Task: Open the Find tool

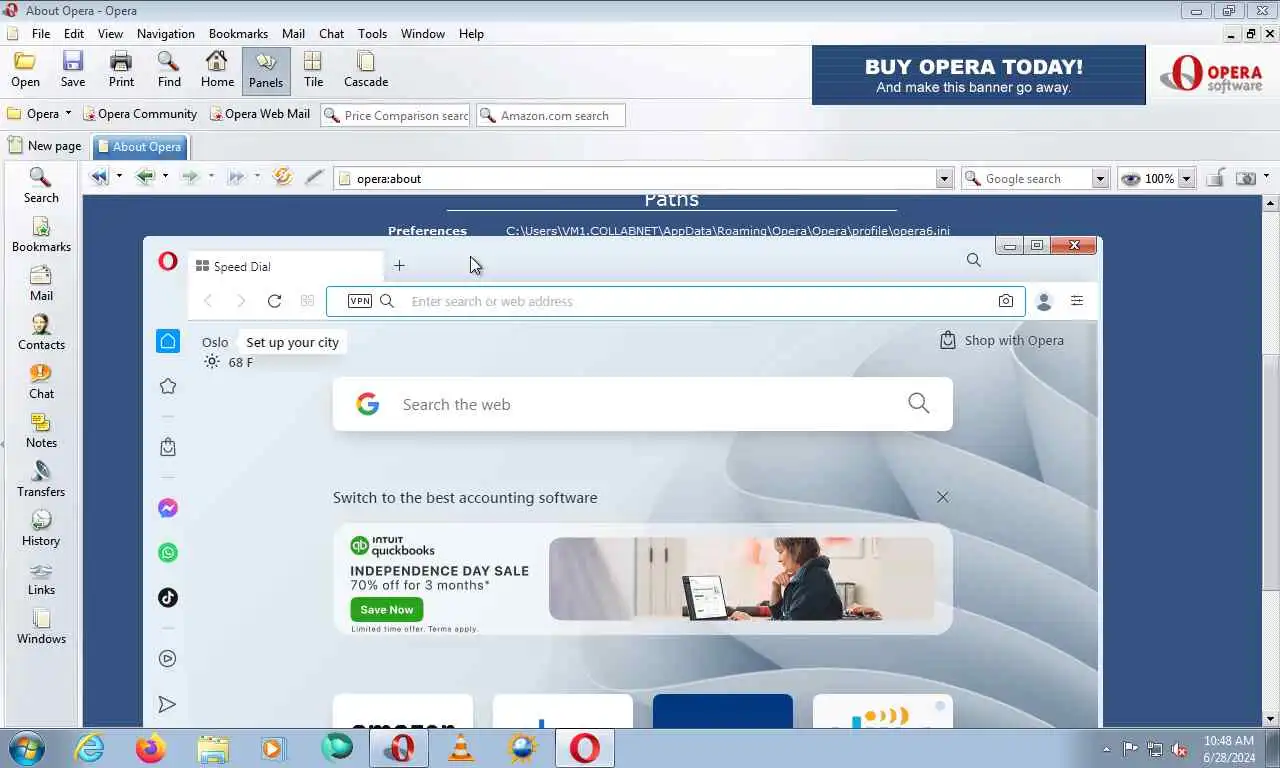Action: (x=169, y=70)
